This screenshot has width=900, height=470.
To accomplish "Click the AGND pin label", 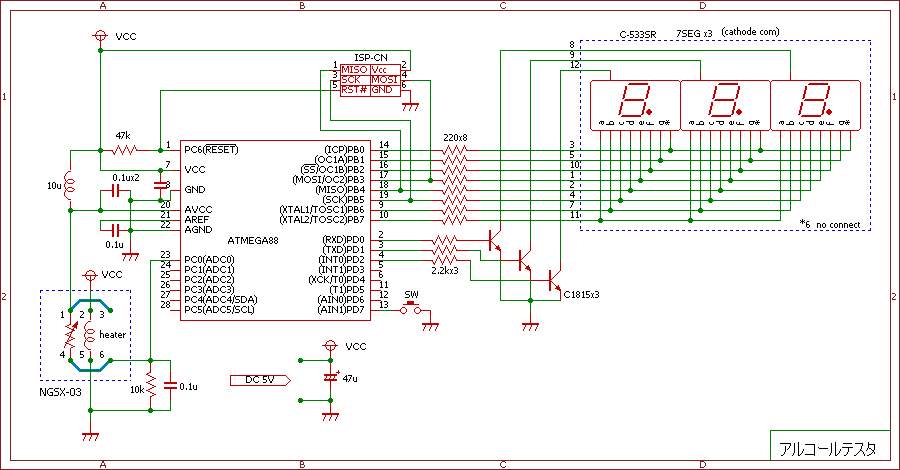I will click(198, 230).
